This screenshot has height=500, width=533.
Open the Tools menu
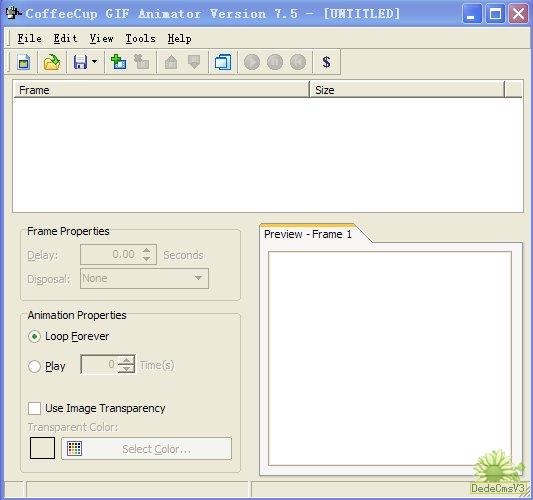coord(140,38)
